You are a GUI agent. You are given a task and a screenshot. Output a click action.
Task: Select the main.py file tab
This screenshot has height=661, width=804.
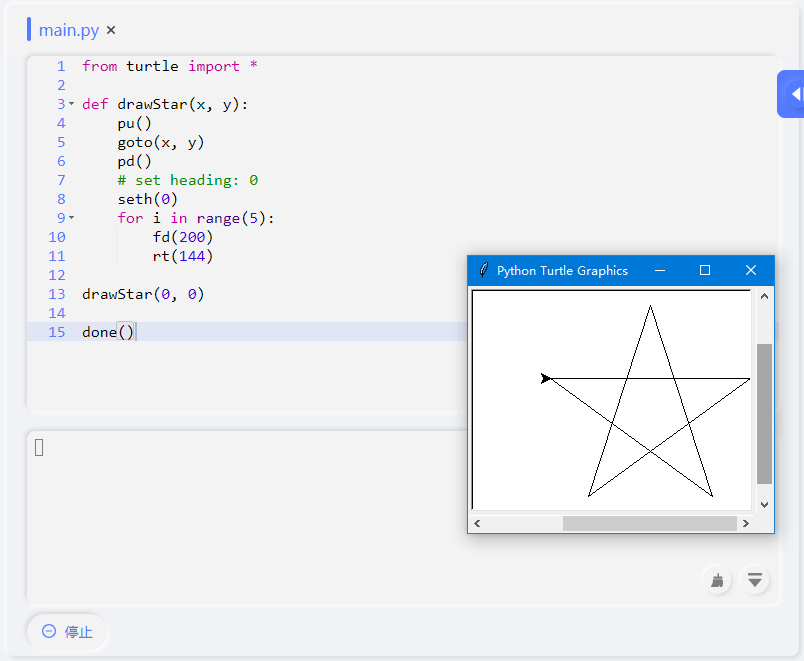pyautogui.click(x=69, y=30)
